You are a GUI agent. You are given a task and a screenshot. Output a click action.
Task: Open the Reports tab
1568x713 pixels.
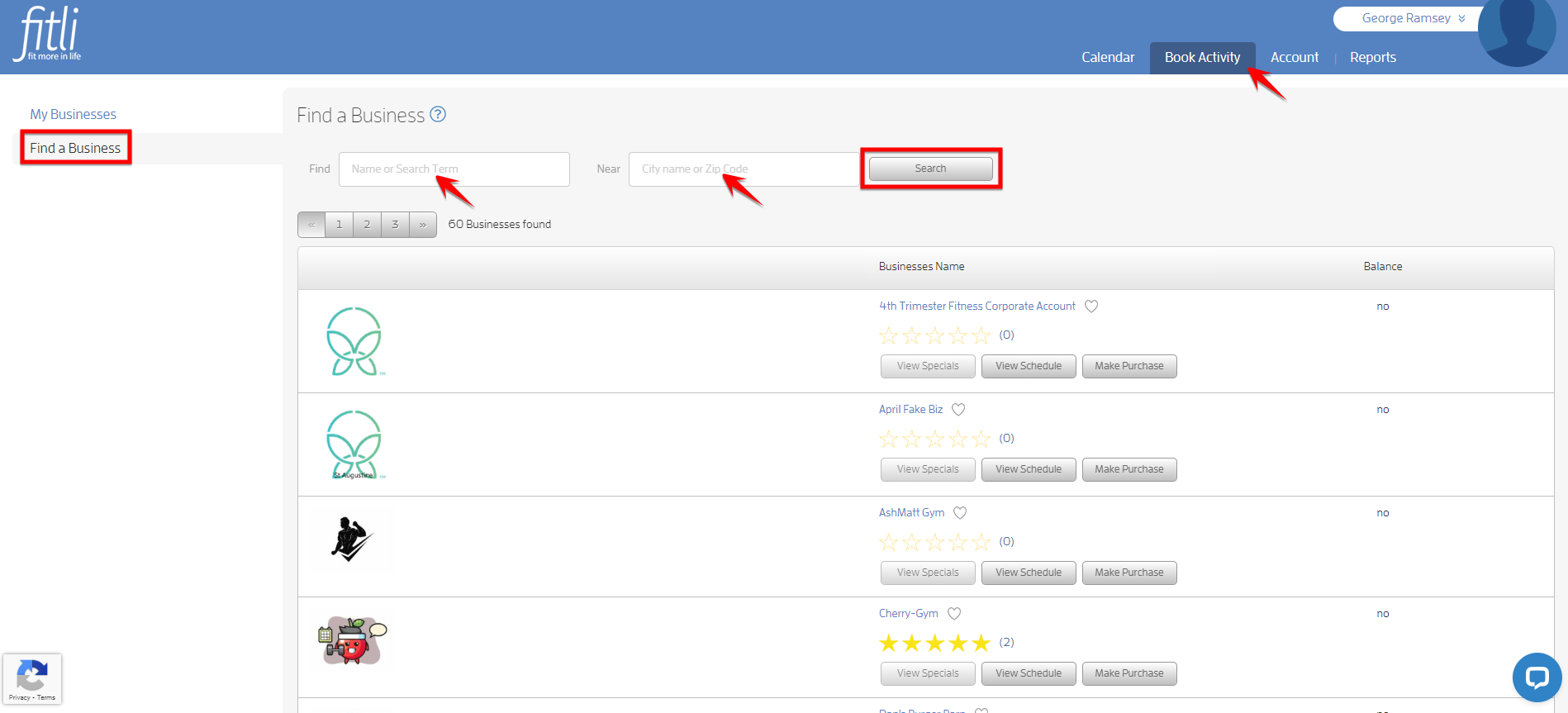1373,57
